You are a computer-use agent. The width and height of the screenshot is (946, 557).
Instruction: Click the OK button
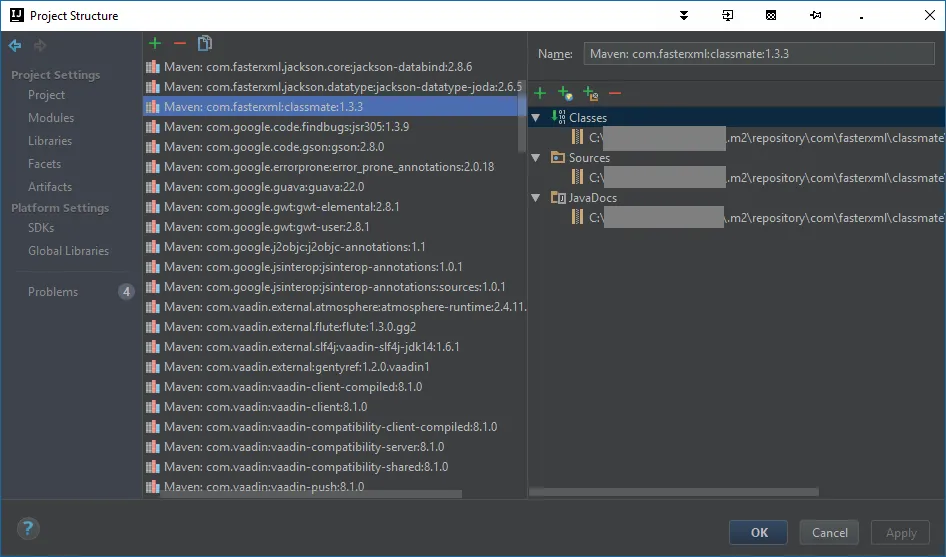pyautogui.click(x=758, y=532)
